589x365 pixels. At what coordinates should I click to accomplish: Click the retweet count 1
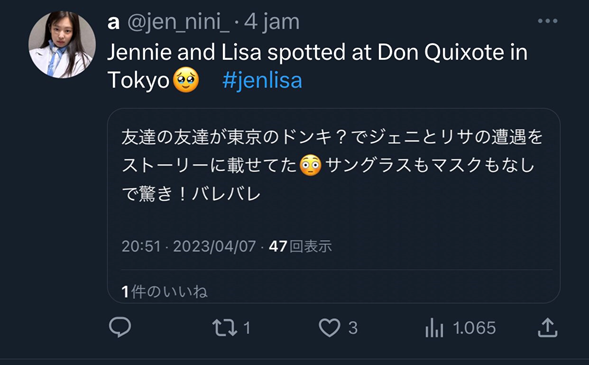247,328
